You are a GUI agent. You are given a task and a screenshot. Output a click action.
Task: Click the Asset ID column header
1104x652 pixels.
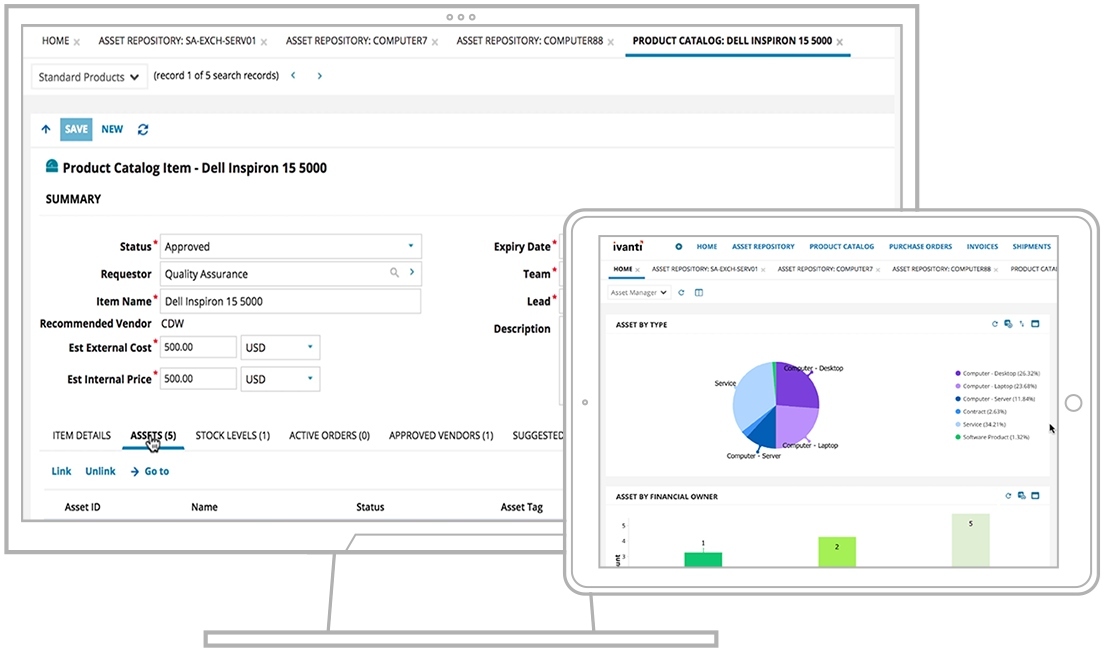click(x=82, y=507)
